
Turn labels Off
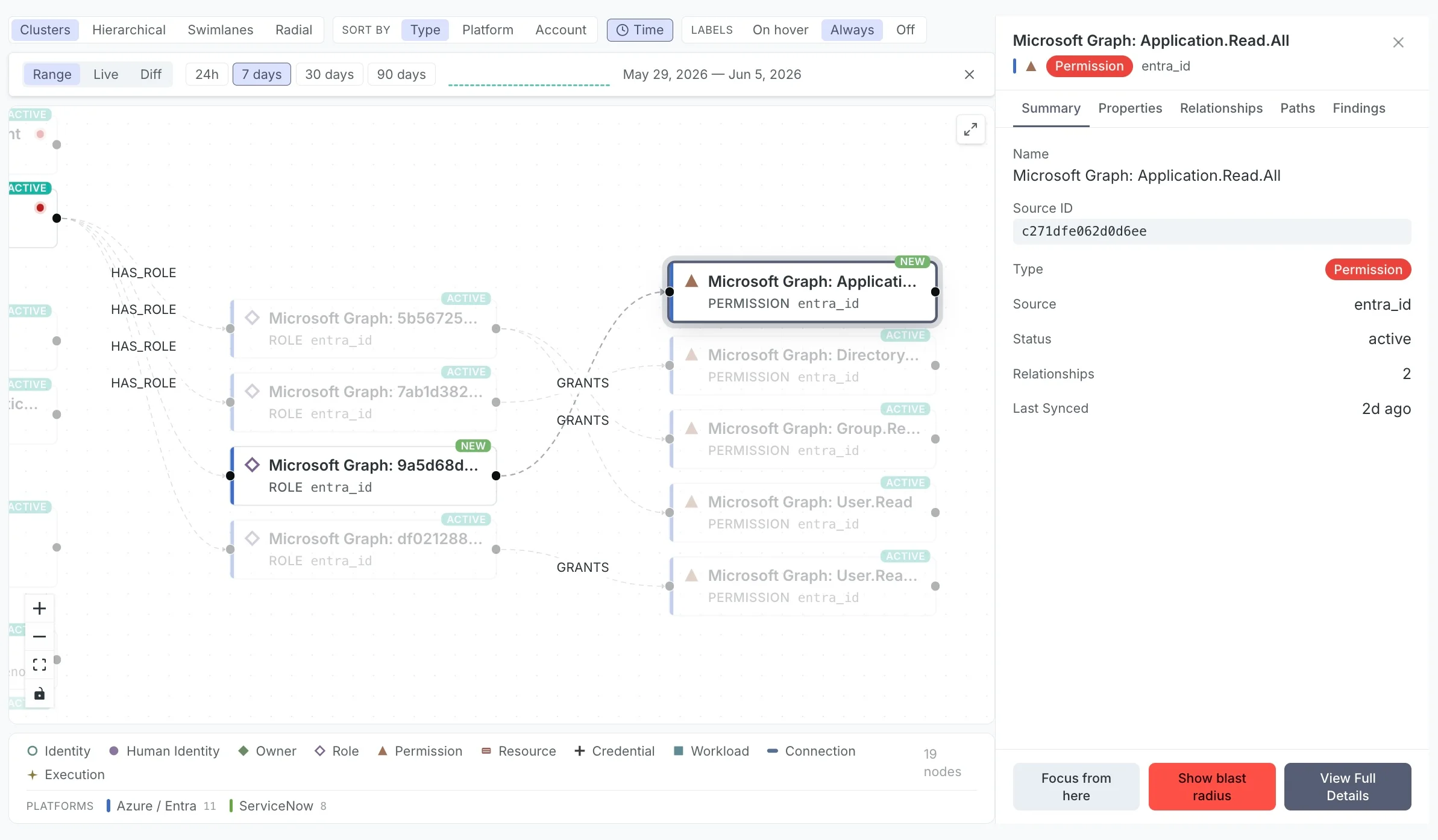tap(905, 30)
